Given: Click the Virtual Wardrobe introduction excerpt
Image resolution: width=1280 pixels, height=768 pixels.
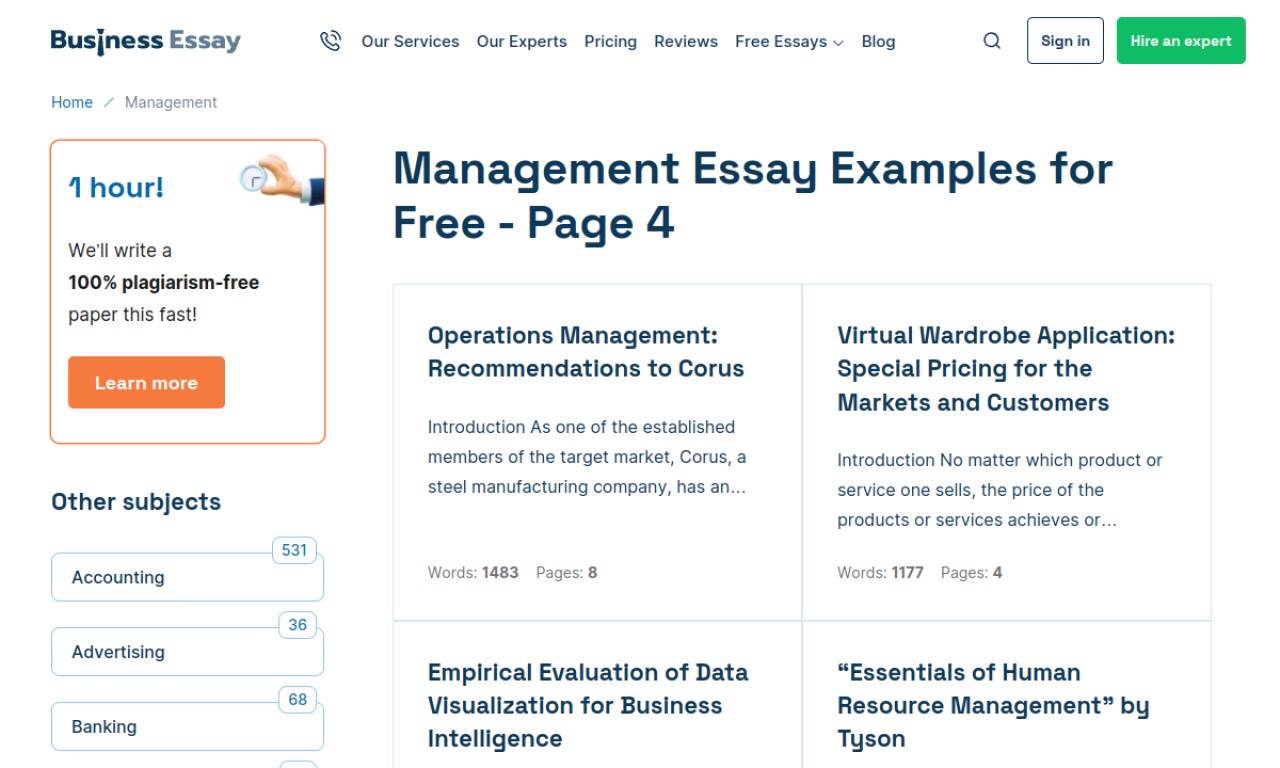Looking at the screenshot, I should (x=1000, y=490).
